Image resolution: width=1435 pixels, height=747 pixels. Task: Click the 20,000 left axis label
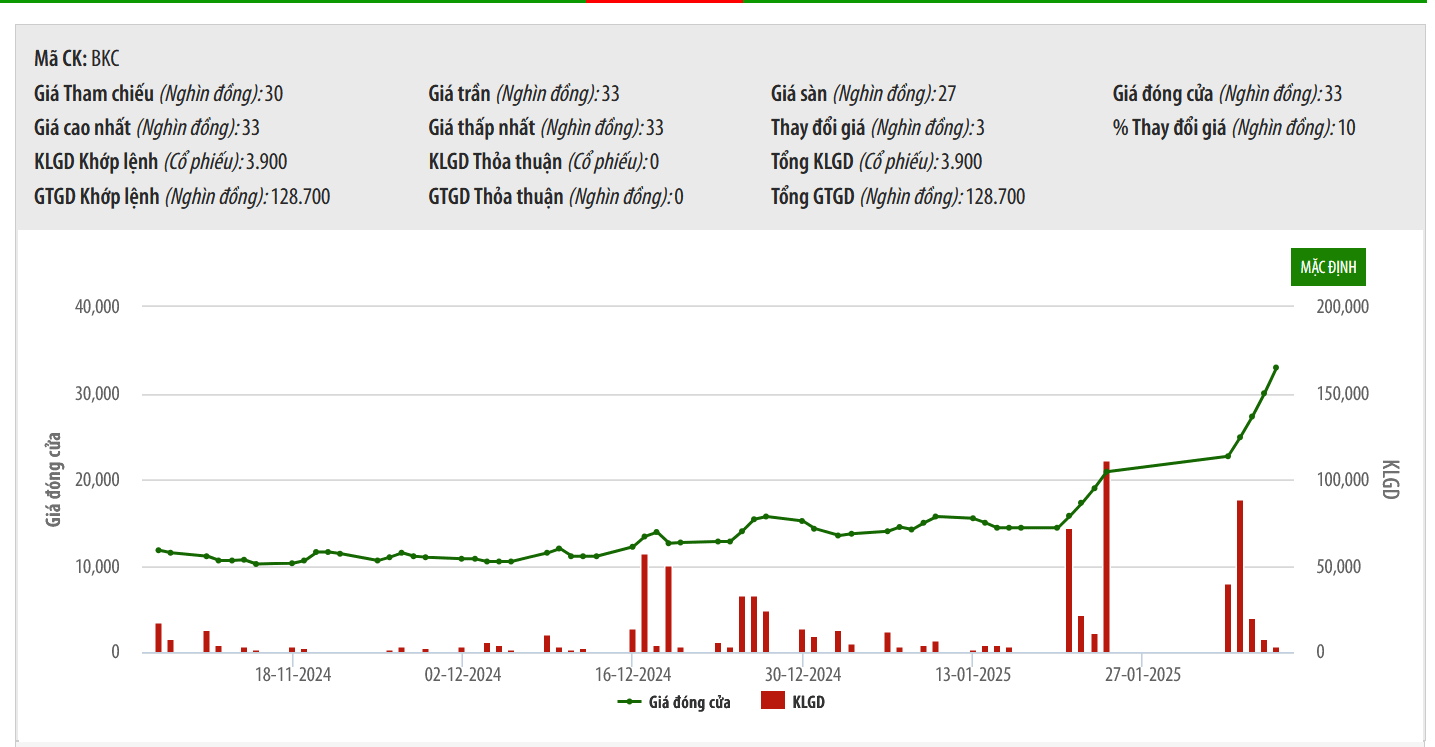coord(97,480)
